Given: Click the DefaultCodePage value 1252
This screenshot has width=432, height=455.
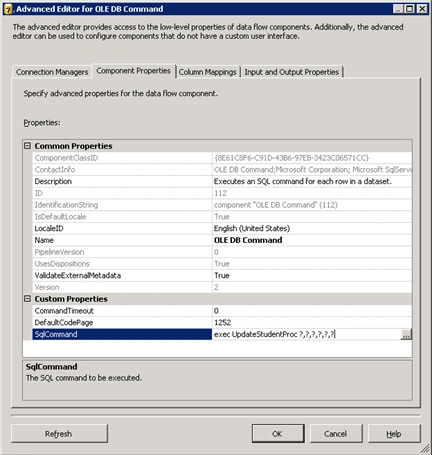Looking at the screenshot, I should (312, 322).
